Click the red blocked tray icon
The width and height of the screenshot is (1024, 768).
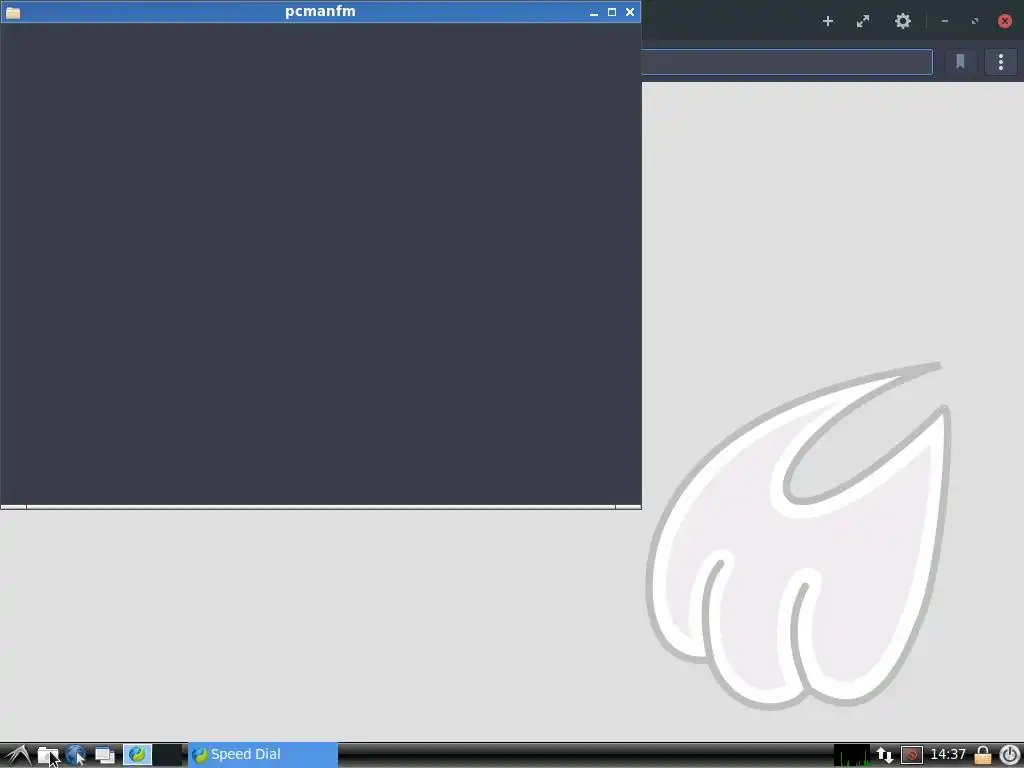pos(912,755)
